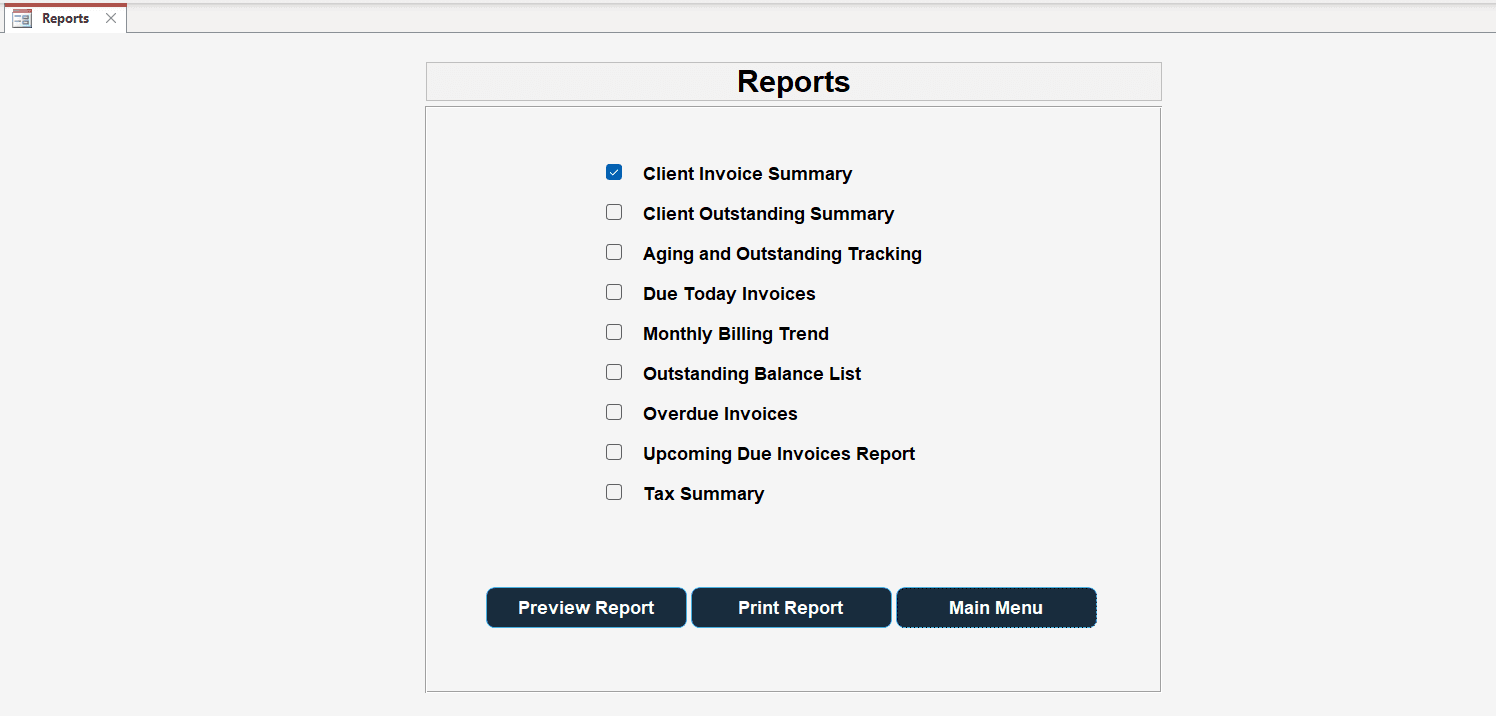Click the Monthly Billing Trend label
The image size is (1496, 716).
coord(735,333)
